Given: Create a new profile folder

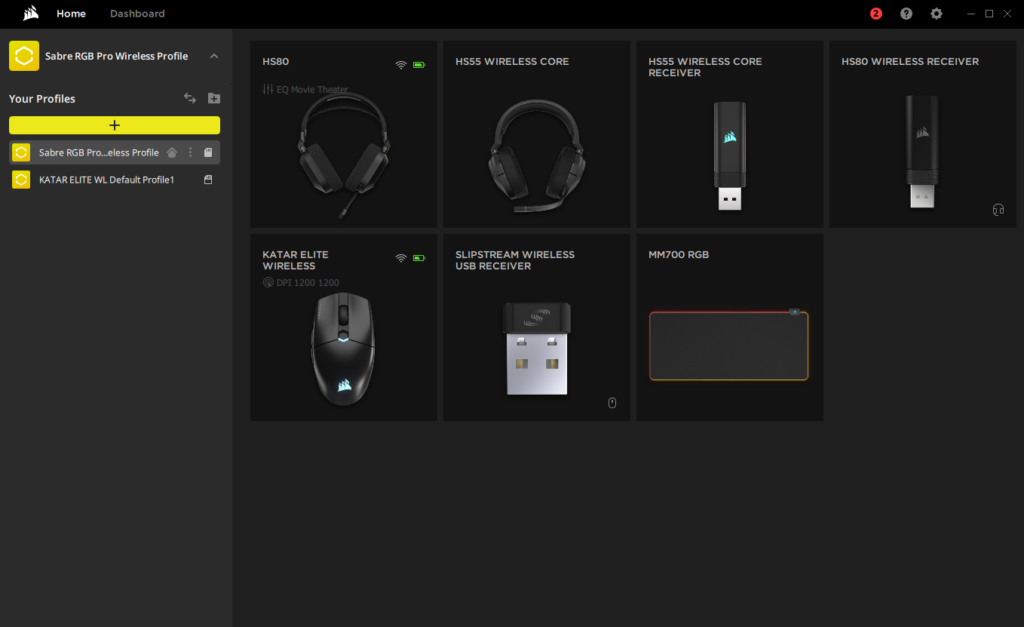Looking at the screenshot, I should click(214, 98).
